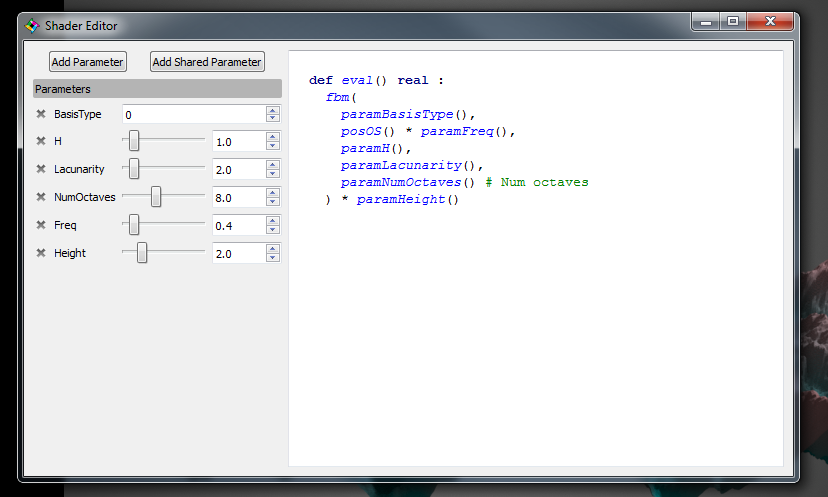Remove the BasisType parameter with its X icon

(x=41, y=114)
